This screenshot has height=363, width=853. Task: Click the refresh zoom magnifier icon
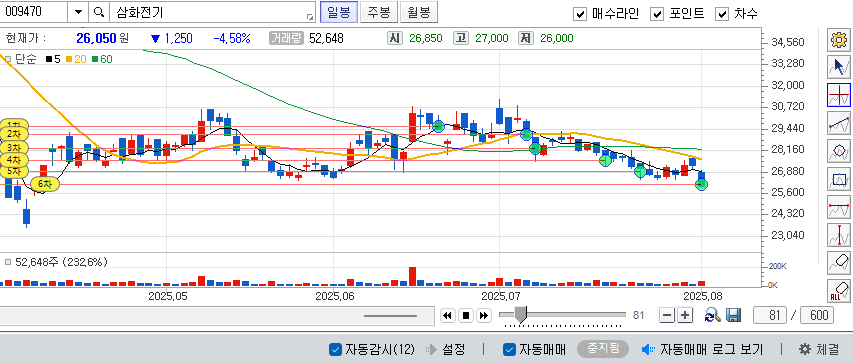coord(713,315)
